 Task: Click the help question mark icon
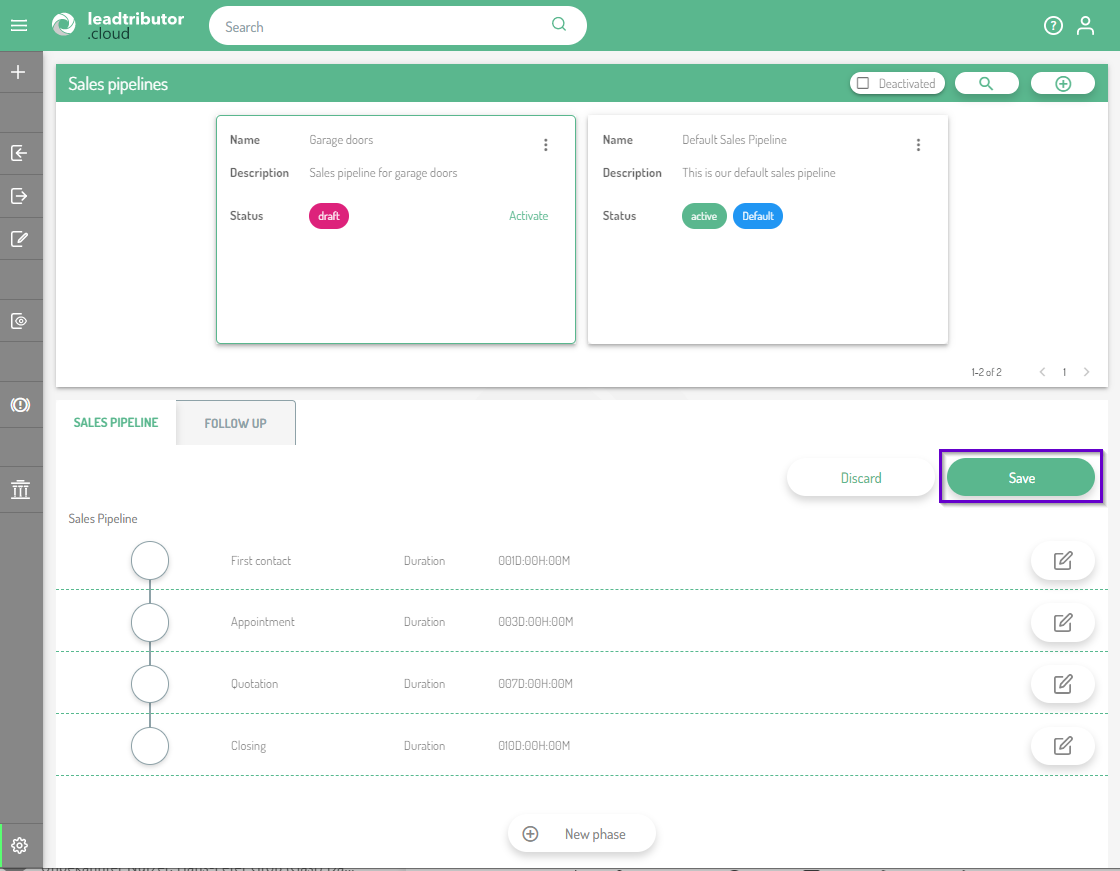1053,26
